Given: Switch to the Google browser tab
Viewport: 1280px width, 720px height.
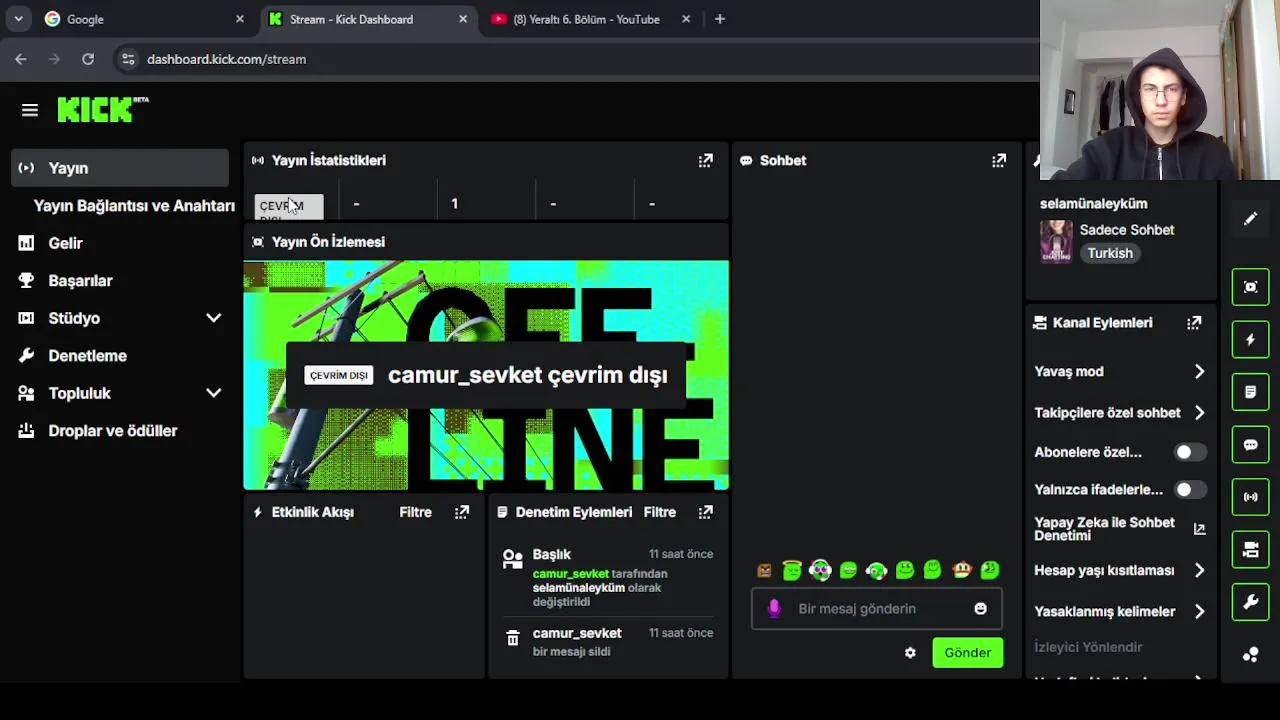Looking at the screenshot, I should point(144,19).
